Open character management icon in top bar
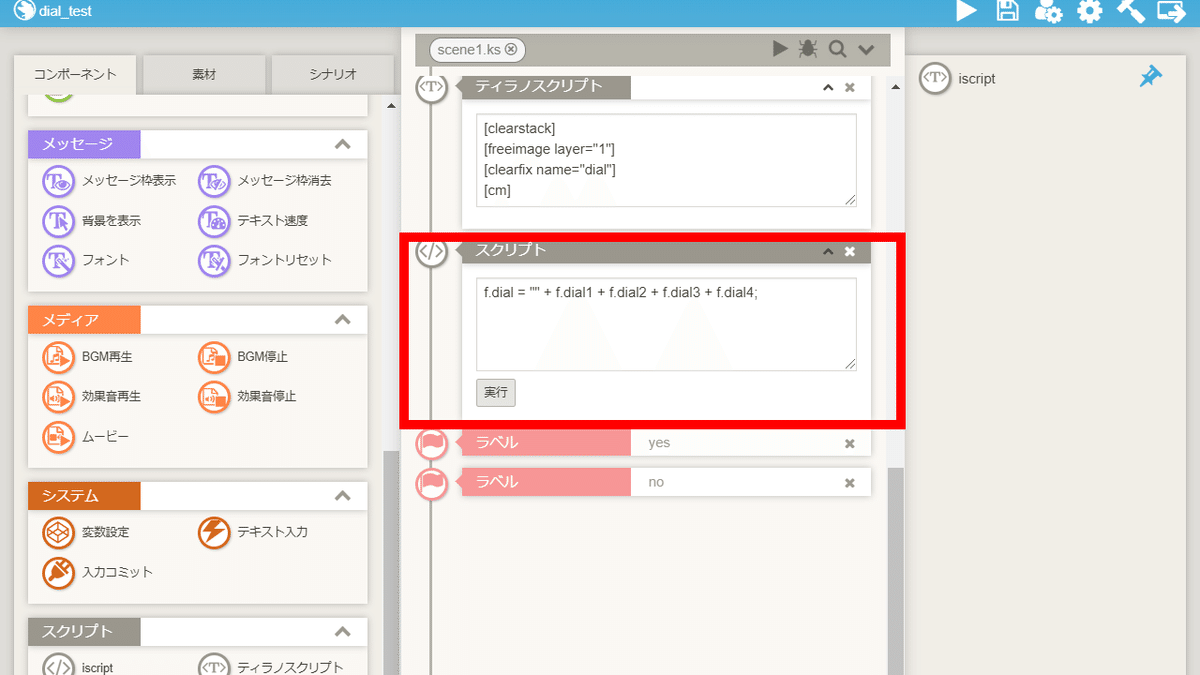 click(x=1048, y=11)
